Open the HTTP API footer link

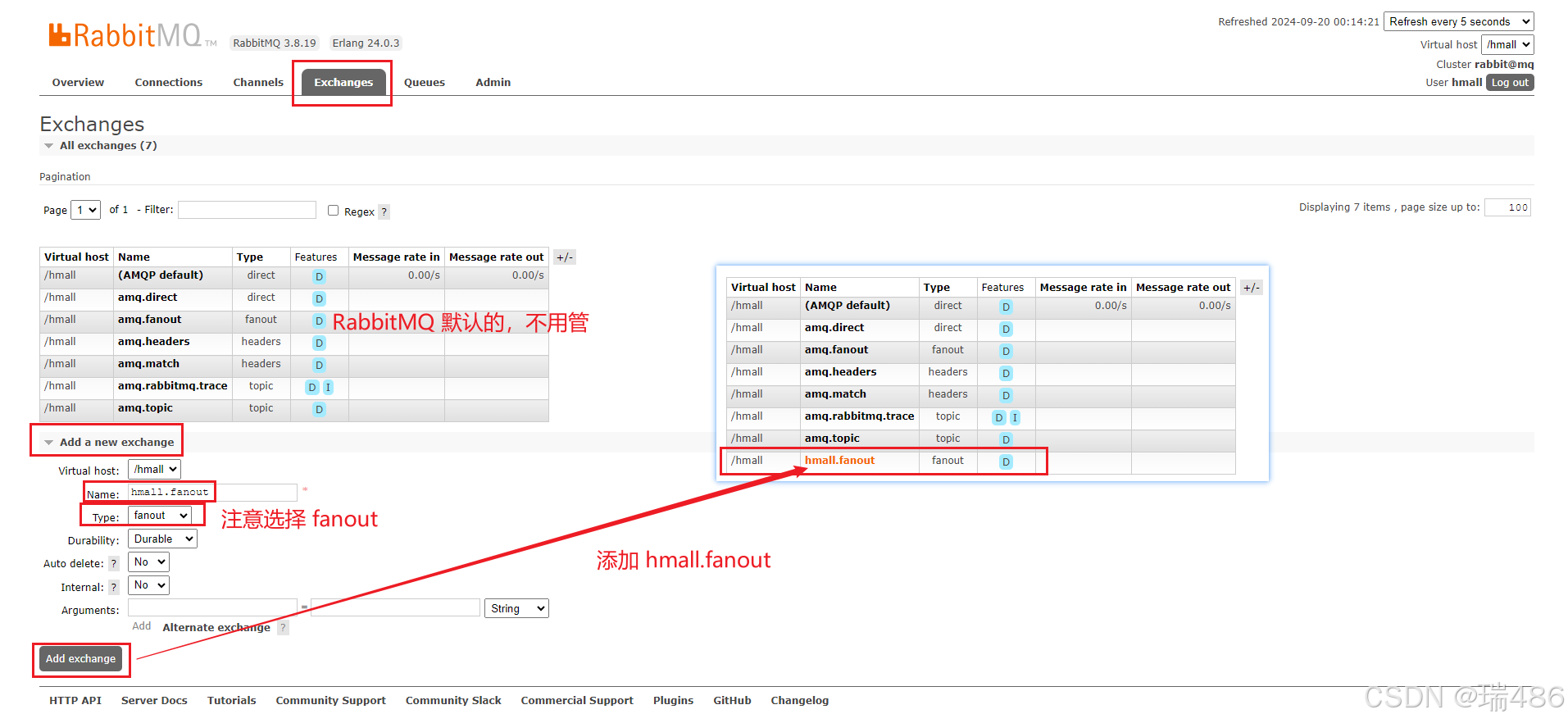coord(75,701)
